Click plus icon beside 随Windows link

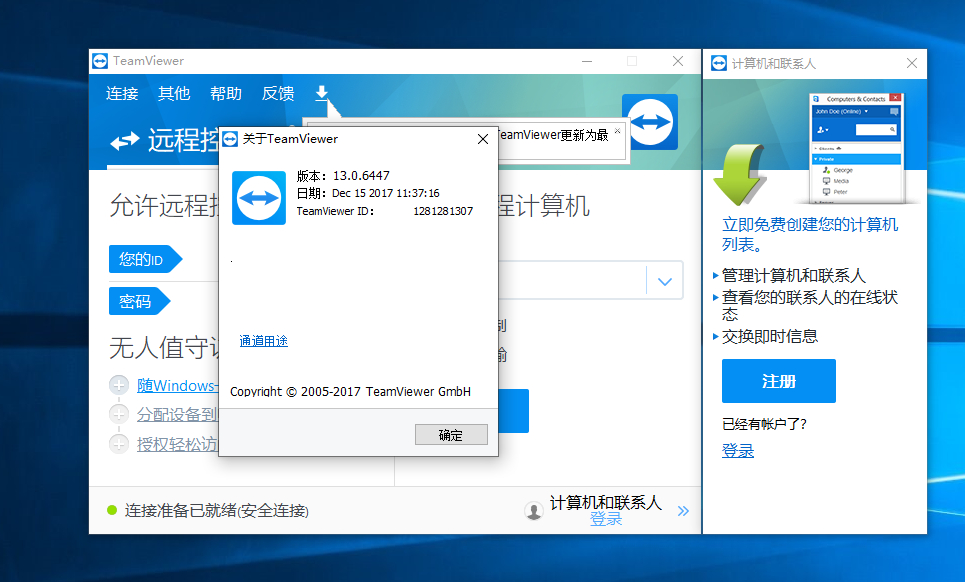tap(119, 385)
